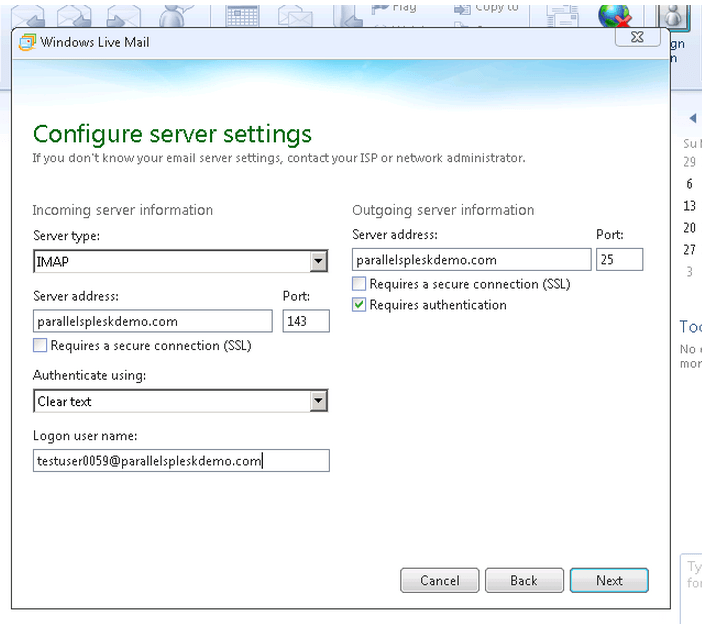Select date 27 in the background calendar
Viewport: 702px width, 624px height.
tap(689, 250)
